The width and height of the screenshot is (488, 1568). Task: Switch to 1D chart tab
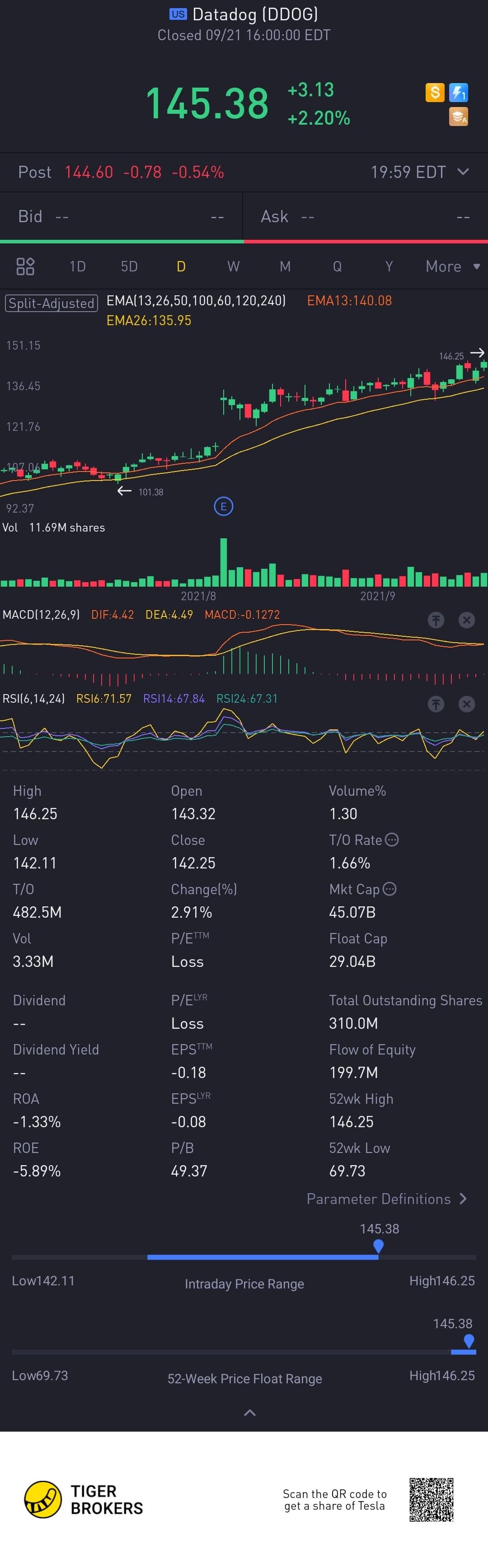77,266
